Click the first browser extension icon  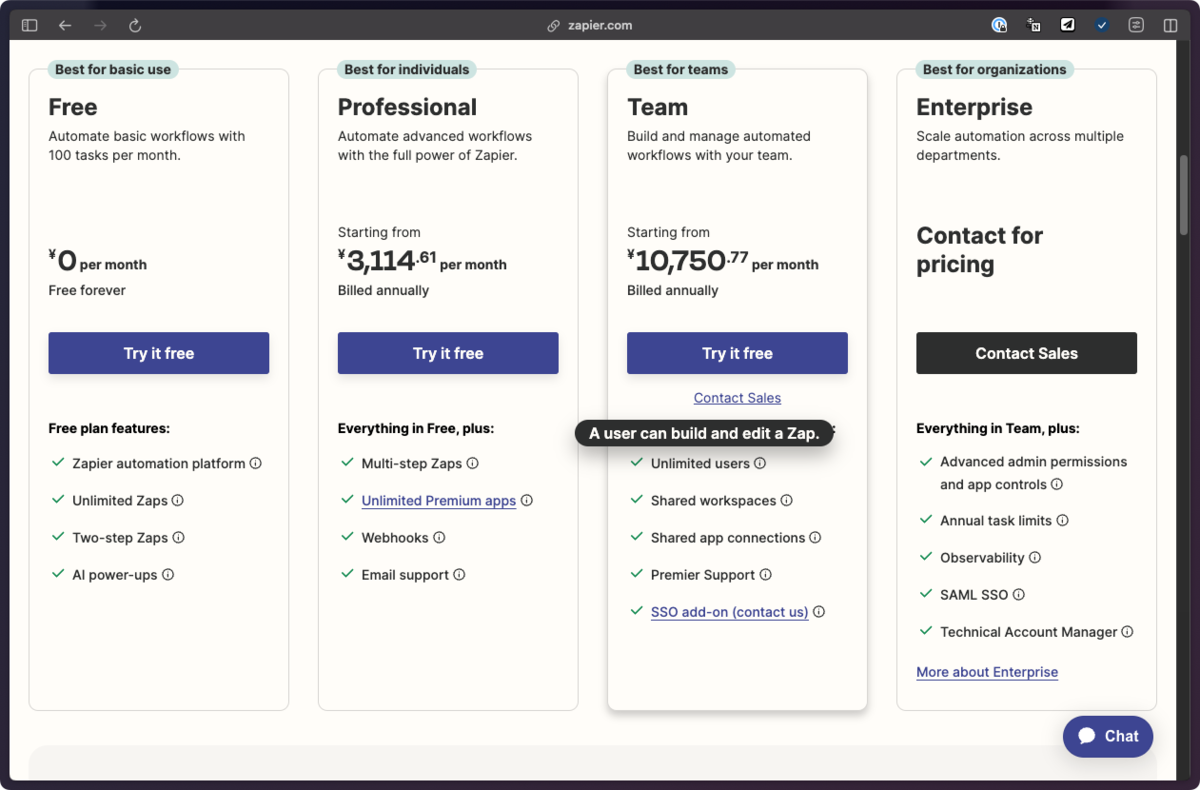coord(999,25)
